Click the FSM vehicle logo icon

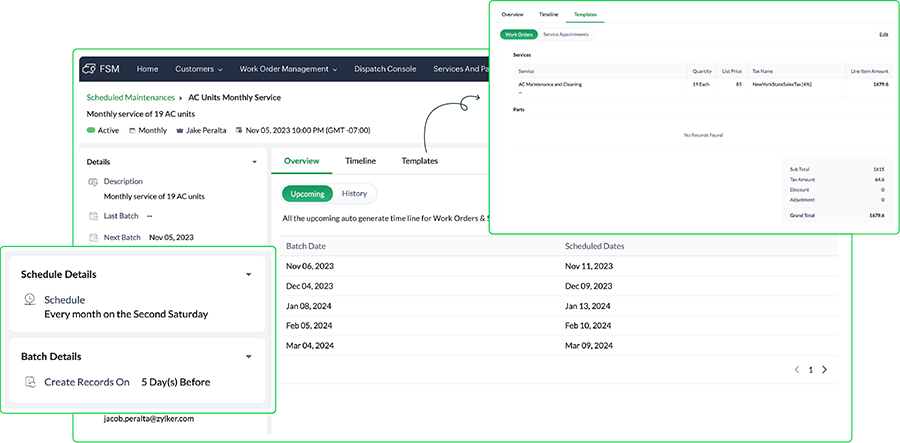pos(91,69)
